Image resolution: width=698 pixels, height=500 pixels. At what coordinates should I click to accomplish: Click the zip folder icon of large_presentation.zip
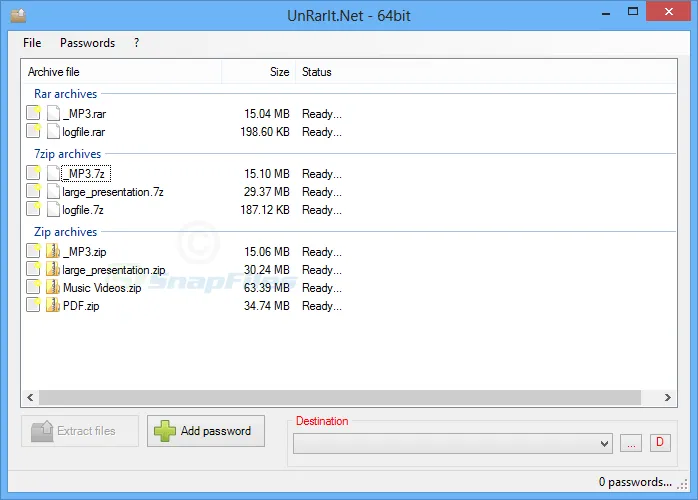[x=53, y=269]
